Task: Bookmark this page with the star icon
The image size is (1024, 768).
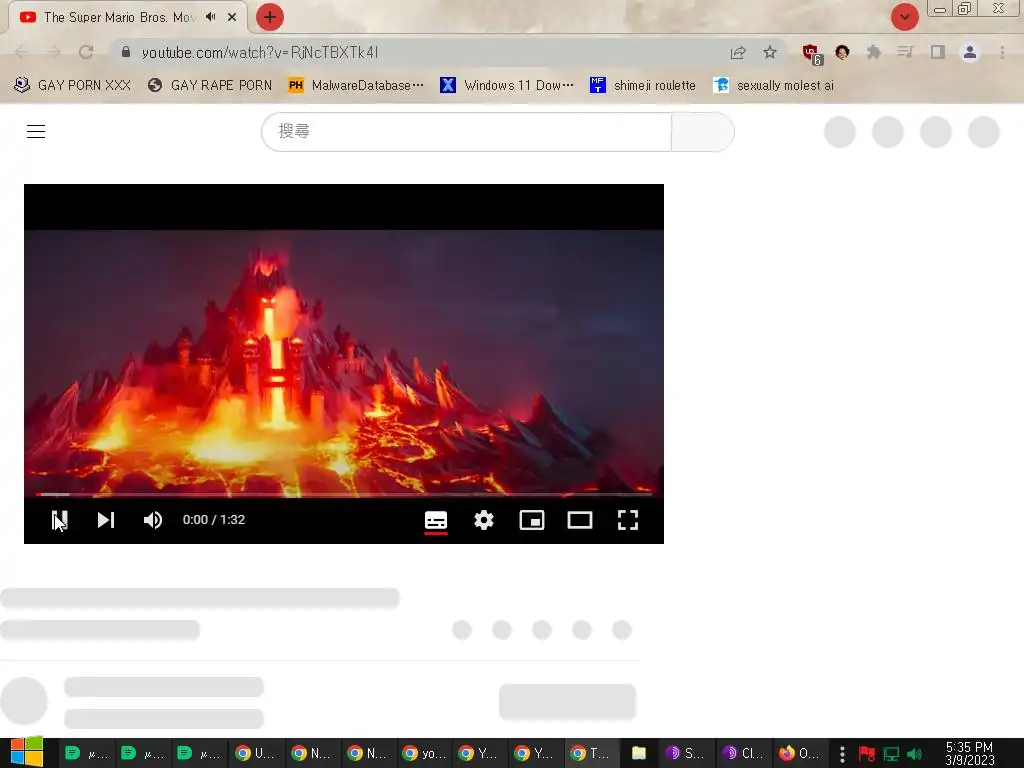Action: click(x=770, y=52)
